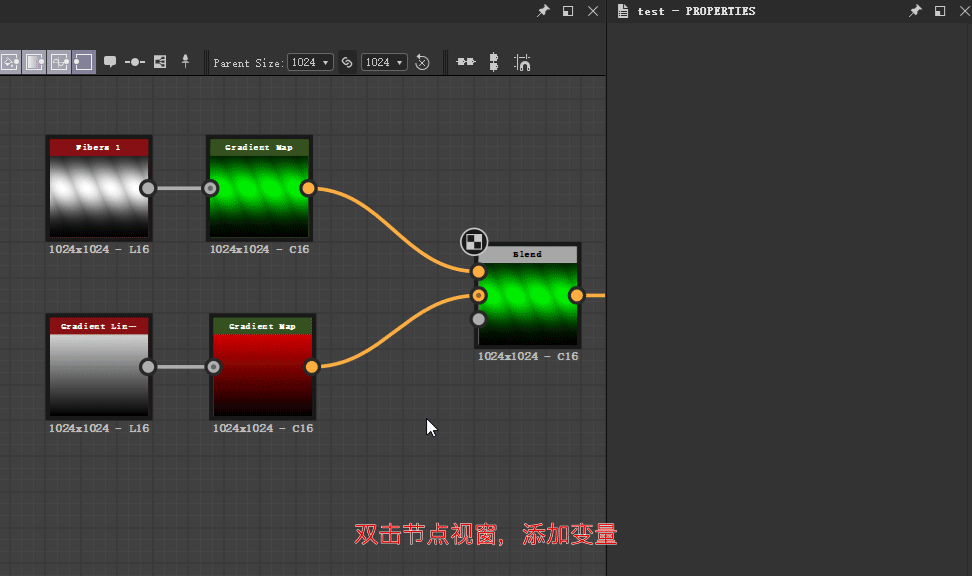Click the snap/magnet icon at toolbar right
Screen dimensions: 972x576
(522, 62)
